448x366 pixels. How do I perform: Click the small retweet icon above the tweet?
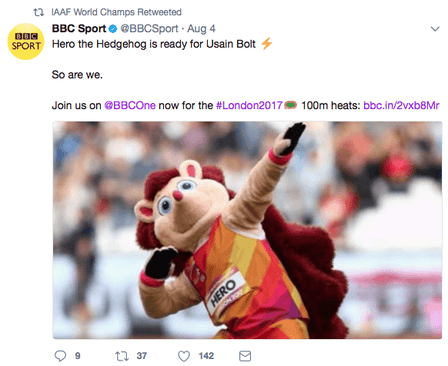tap(39, 12)
